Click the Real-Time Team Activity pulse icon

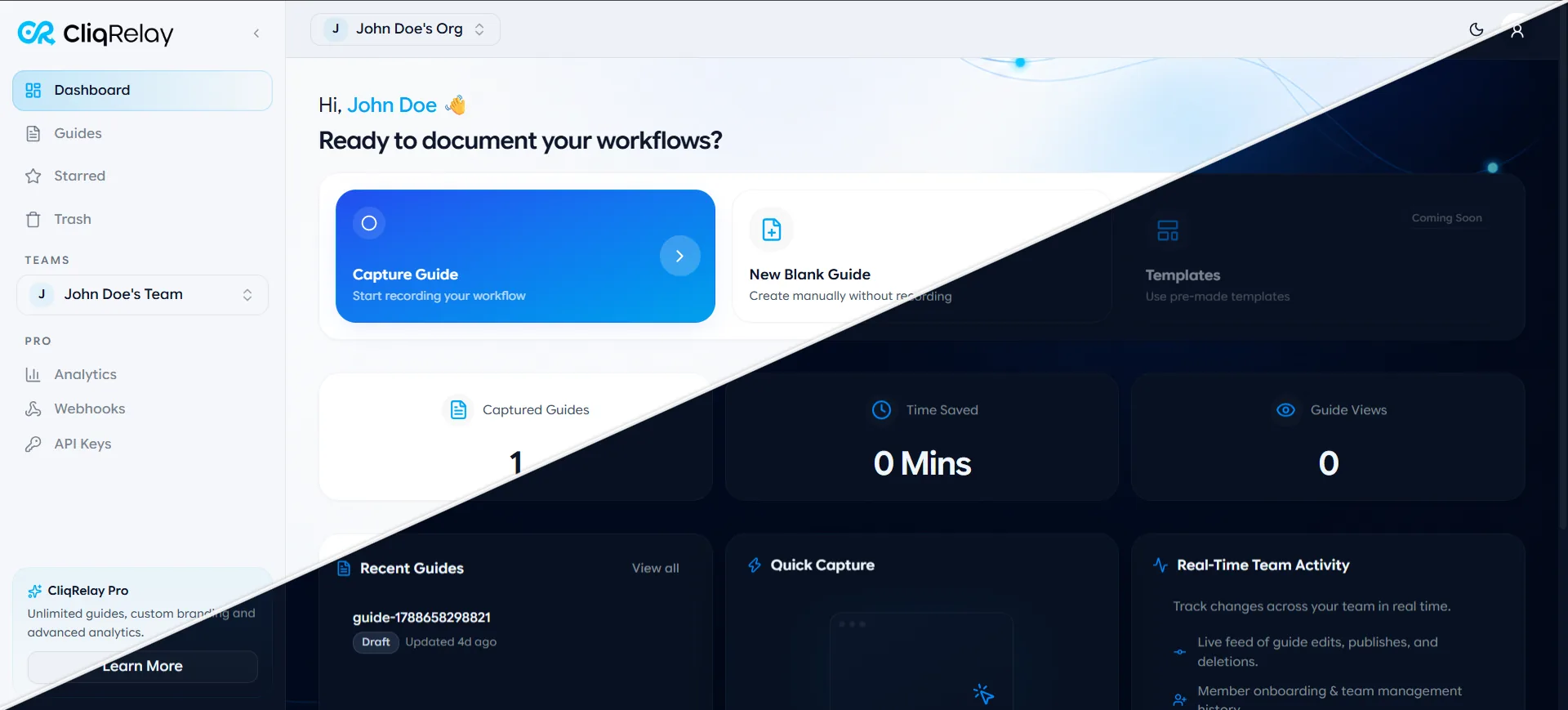click(x=1160, y=565)
